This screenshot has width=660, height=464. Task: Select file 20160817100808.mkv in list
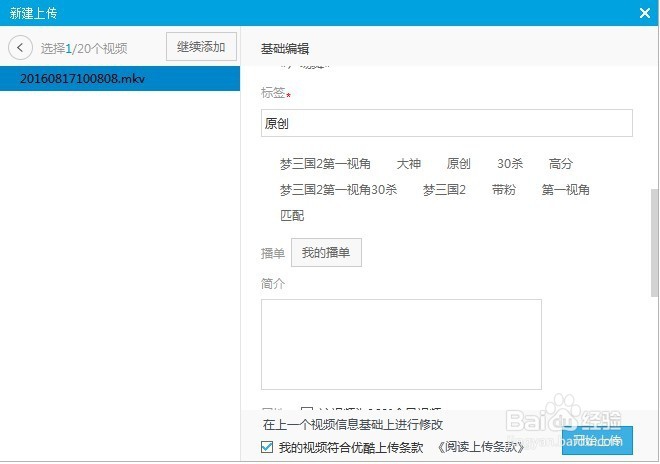[120, 78]
